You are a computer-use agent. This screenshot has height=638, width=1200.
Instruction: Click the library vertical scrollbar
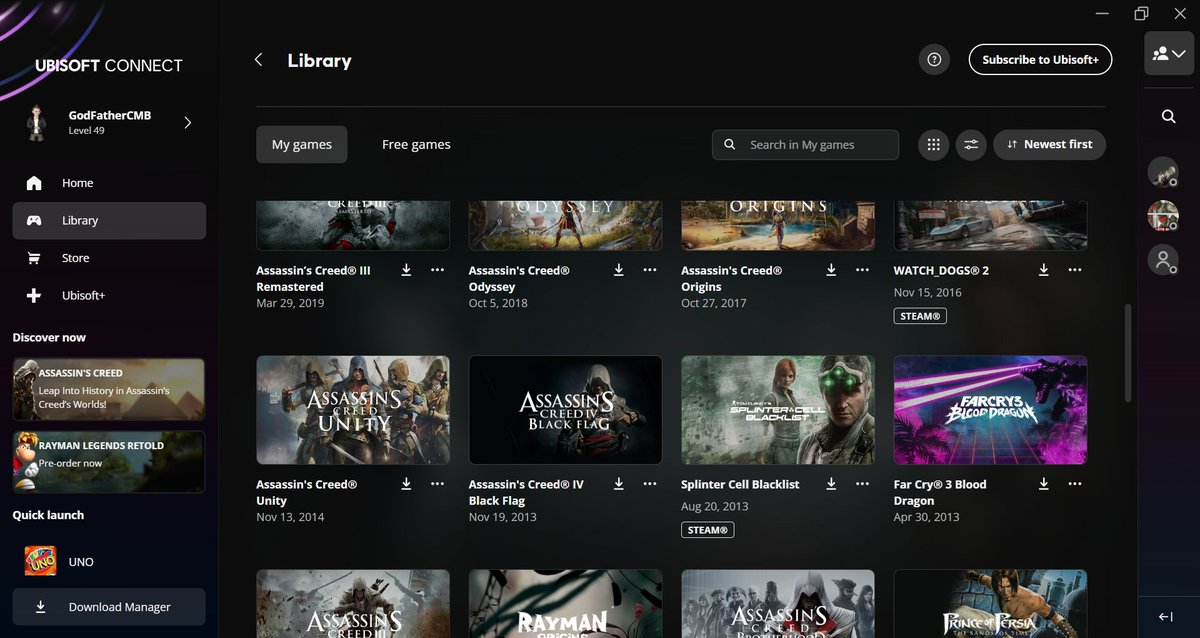1128,353
